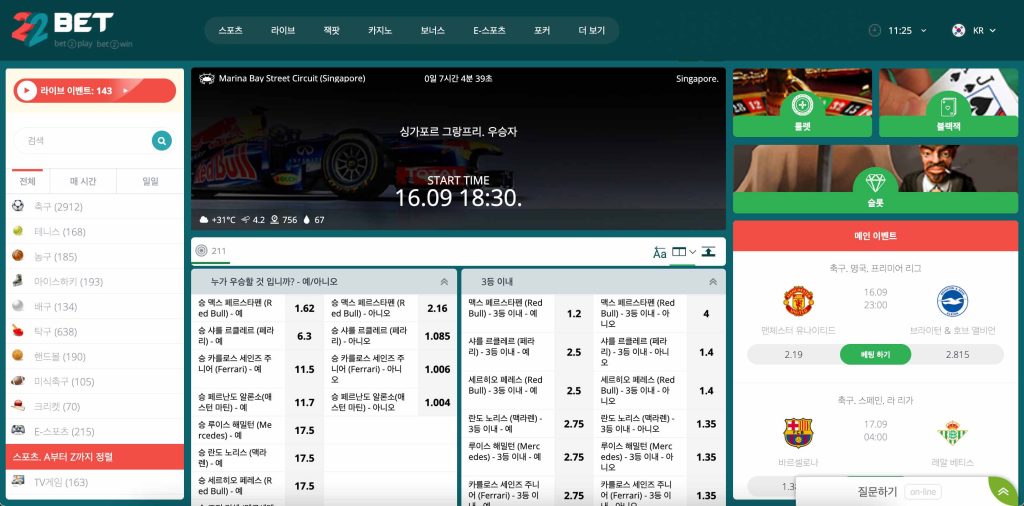Switch to the 일일 tab
Screen dimensions: 1024x506
(150, 181)
